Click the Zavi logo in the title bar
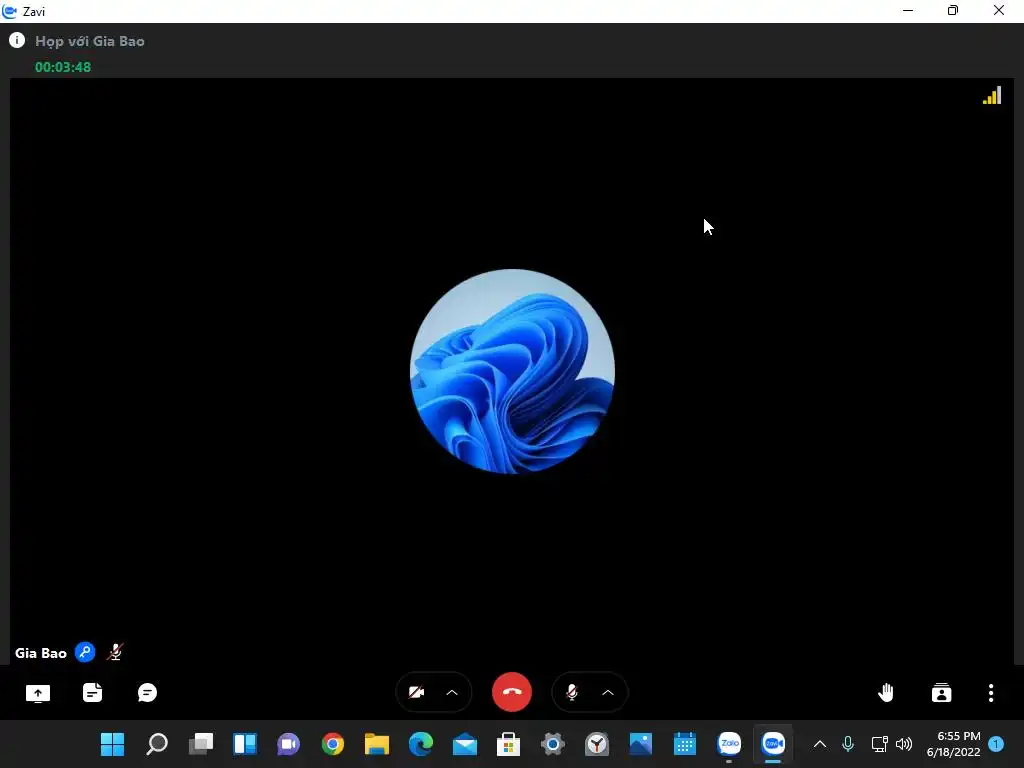The width and height of the screenshot is (1024, 768). click(10, 11)
